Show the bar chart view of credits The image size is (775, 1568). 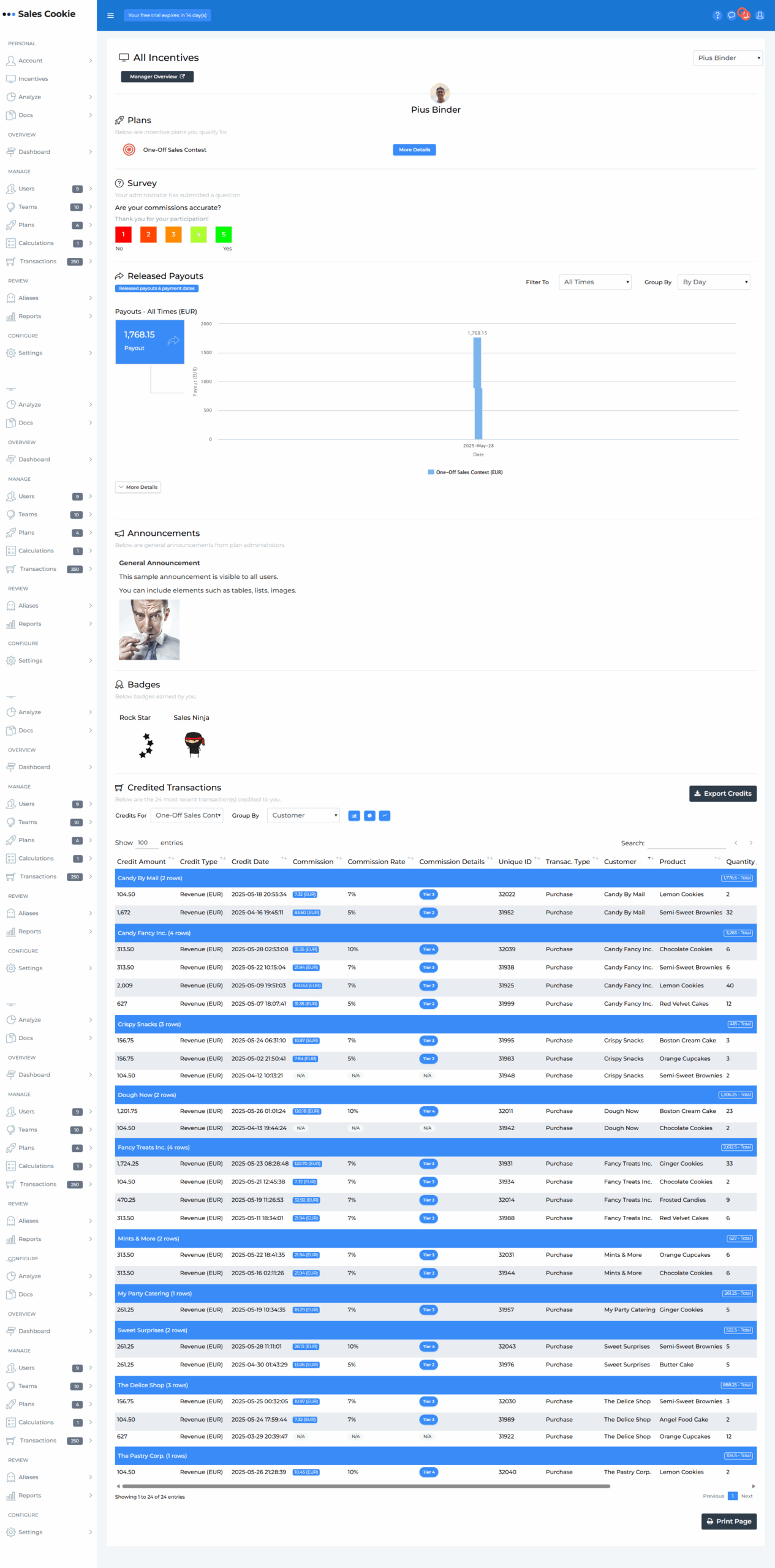(353, 815)
